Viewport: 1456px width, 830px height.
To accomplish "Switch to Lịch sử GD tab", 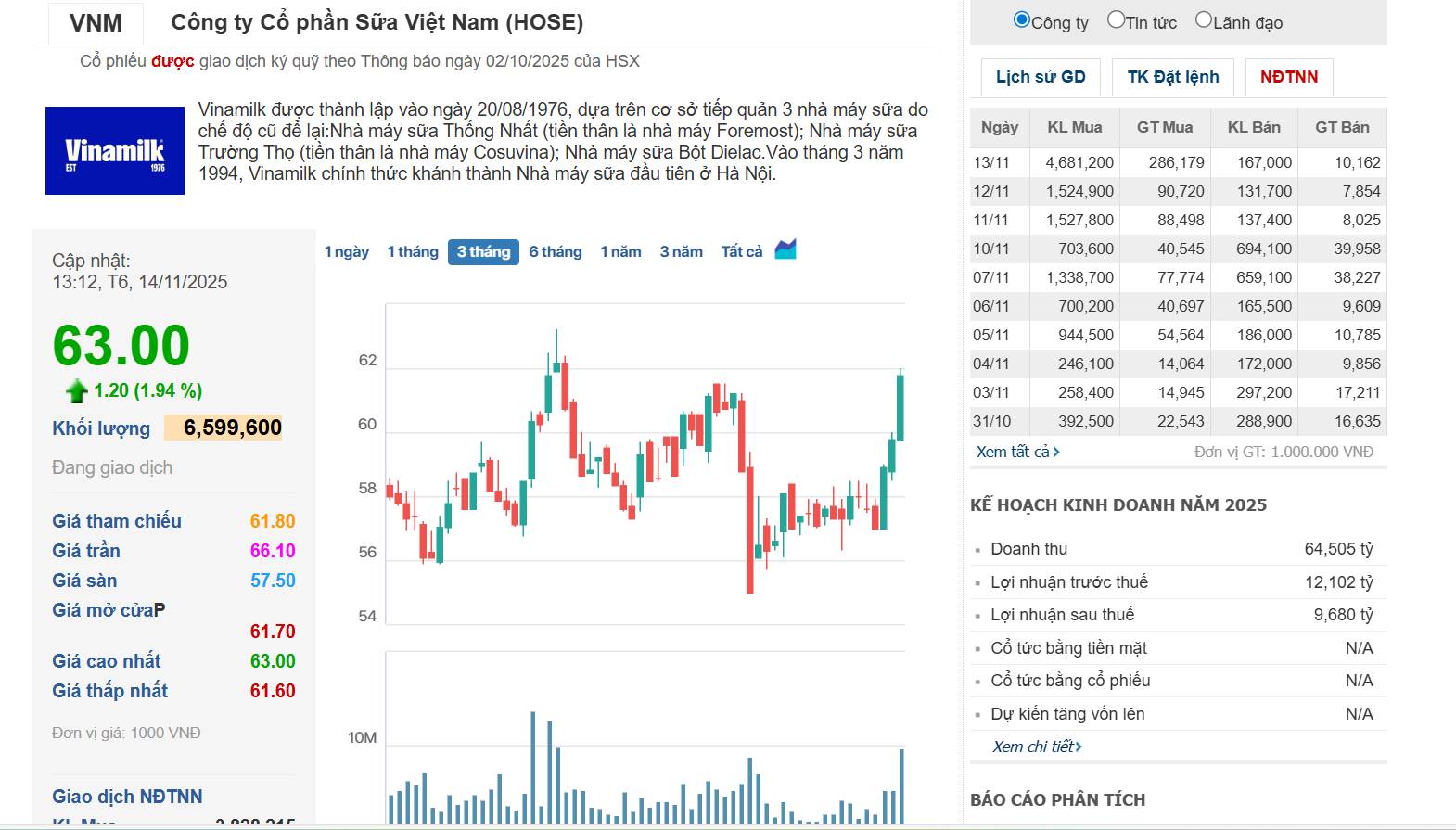I will coord(1041,77).
